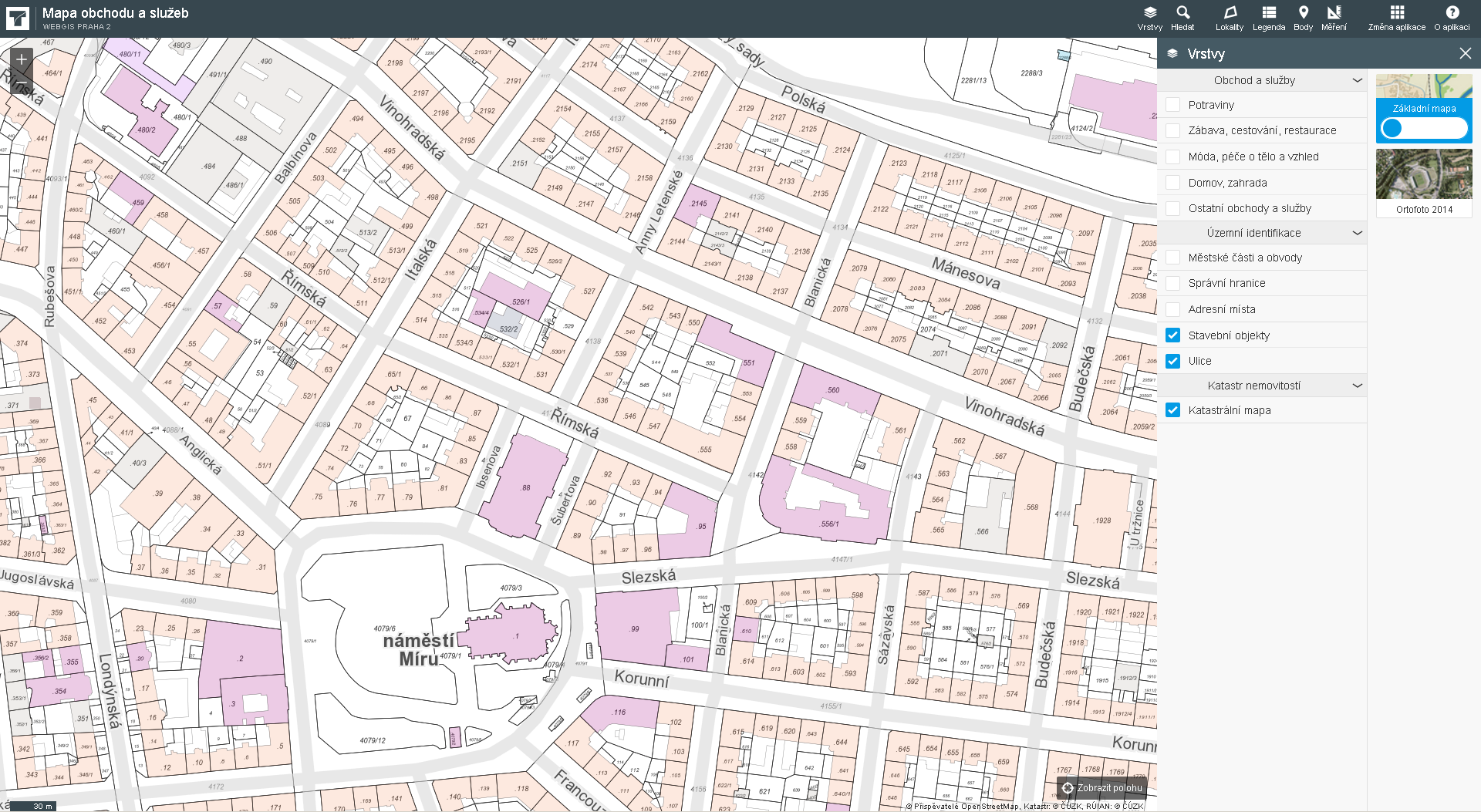Click the Balbínova street label
This screenshot has height=812, width=1481.
[x=296, y=157]
